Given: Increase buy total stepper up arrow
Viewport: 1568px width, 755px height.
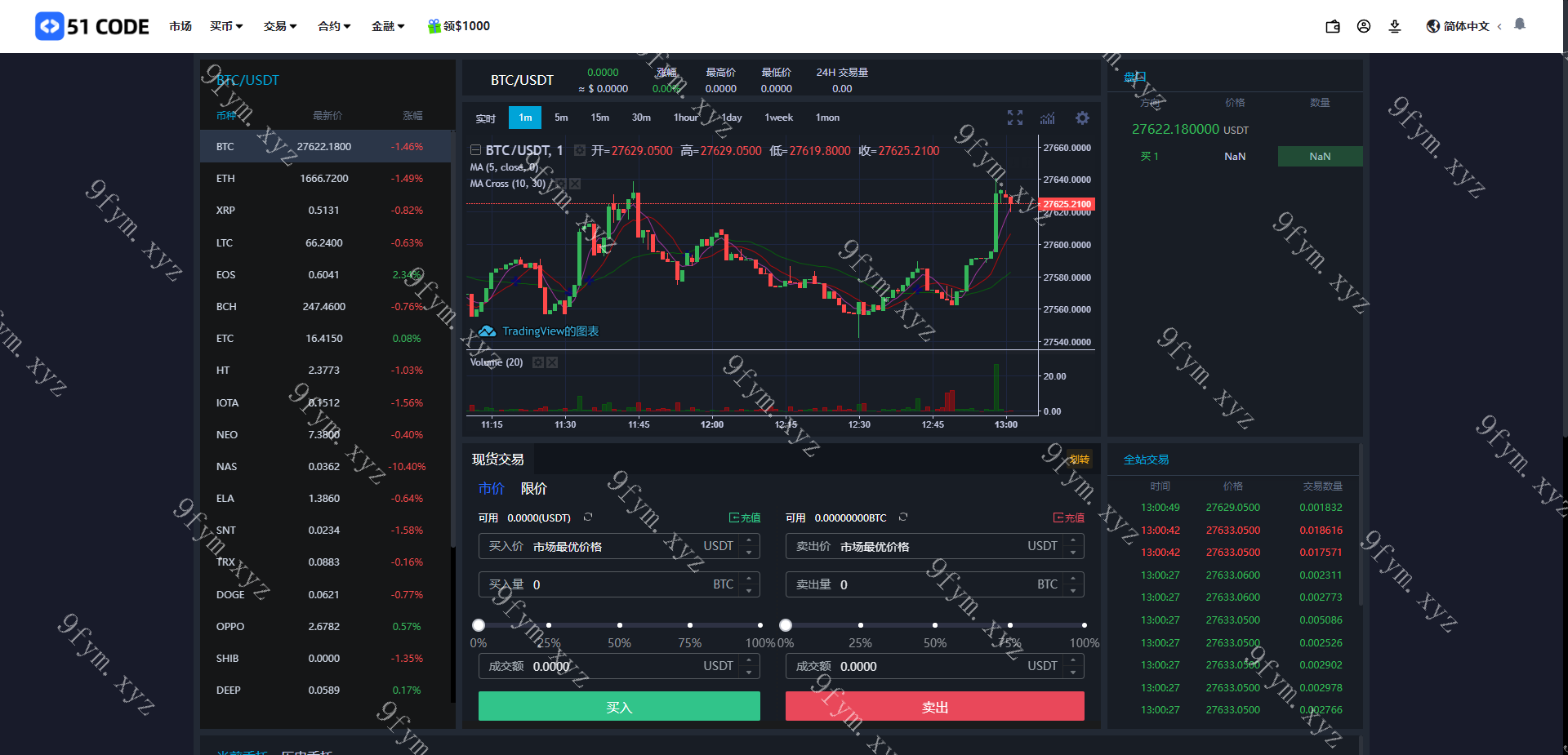Looking at the screenshot, I should (749, 660).
